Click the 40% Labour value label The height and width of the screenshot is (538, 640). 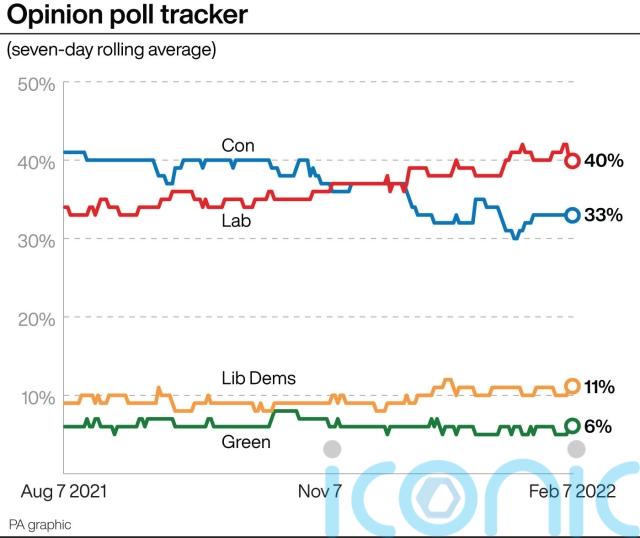tap(604, 161)
